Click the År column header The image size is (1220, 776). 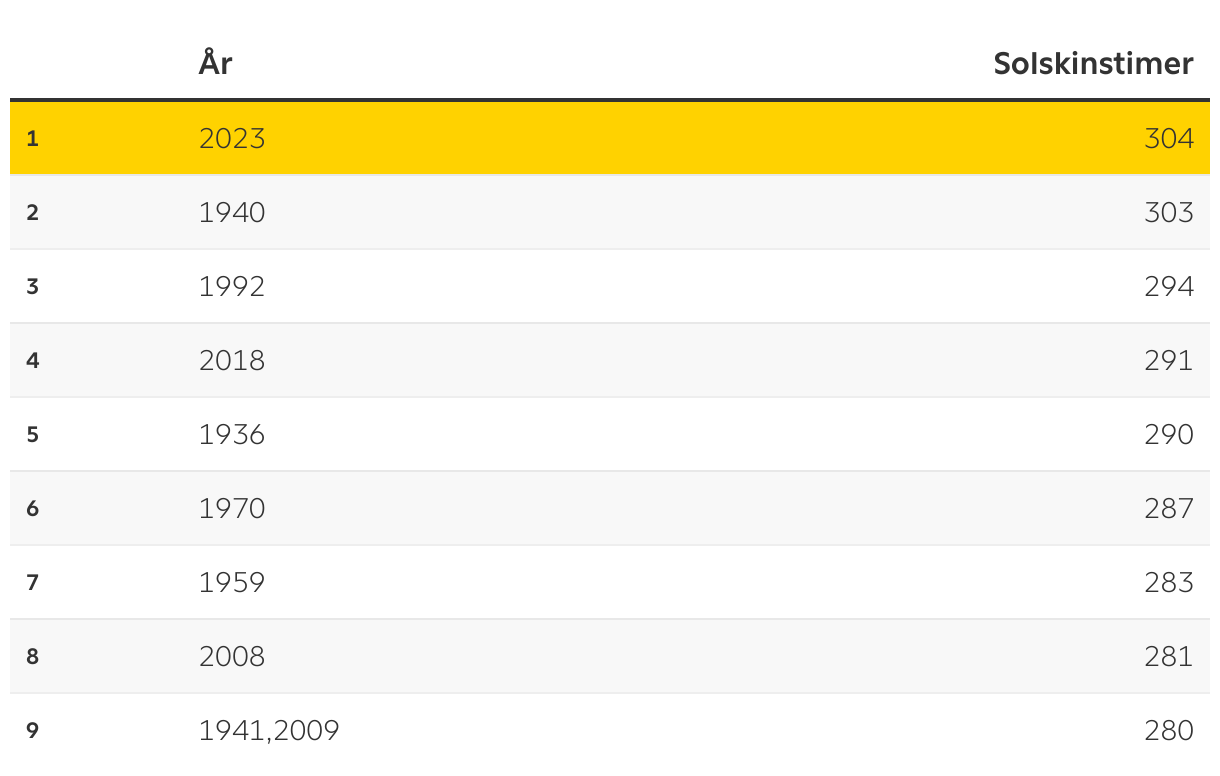(216, 62)
